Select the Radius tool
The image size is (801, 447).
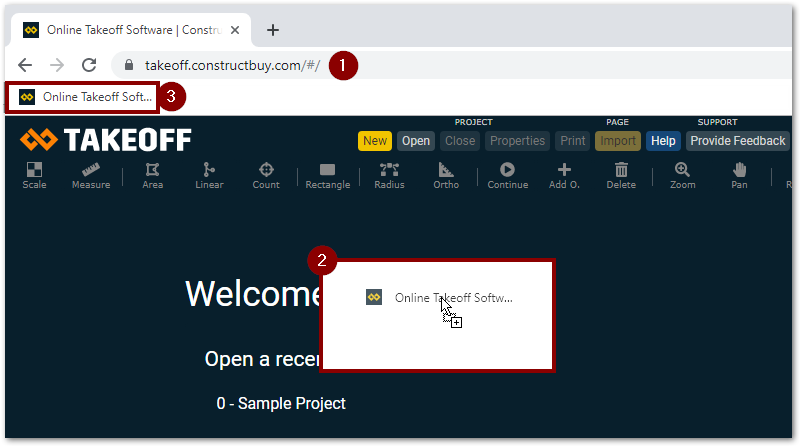pos(389,170)
